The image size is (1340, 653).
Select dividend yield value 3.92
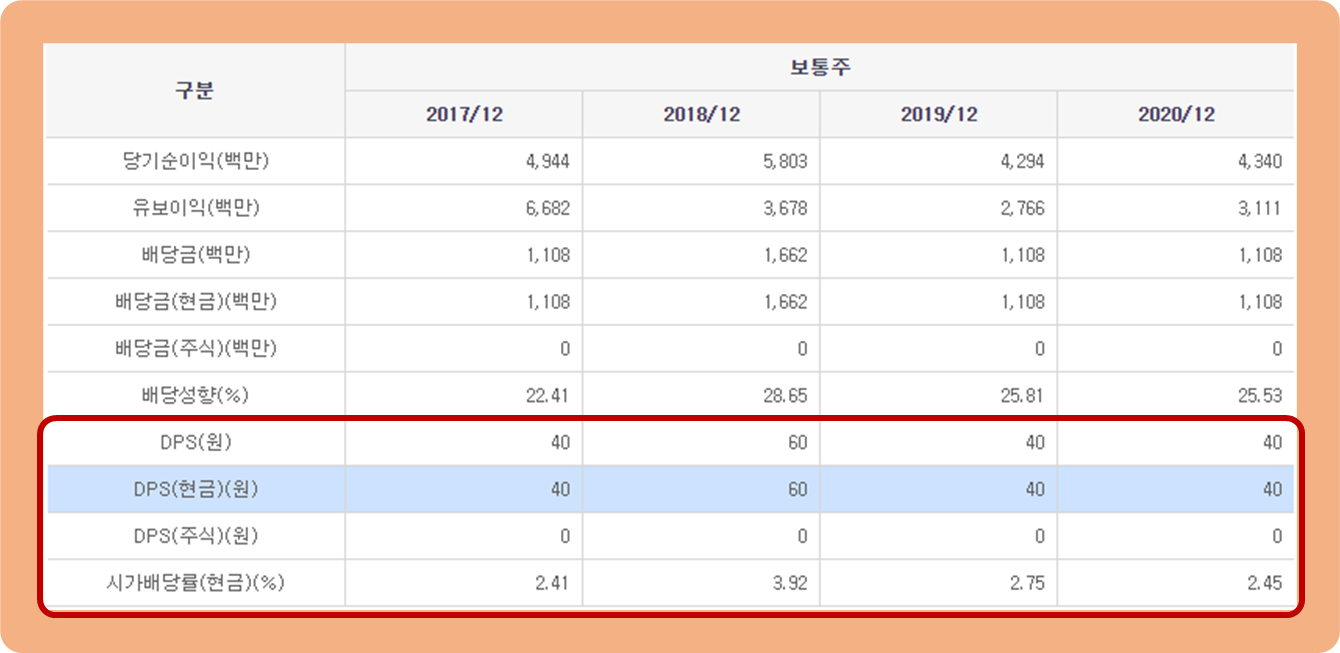point(789,583)
